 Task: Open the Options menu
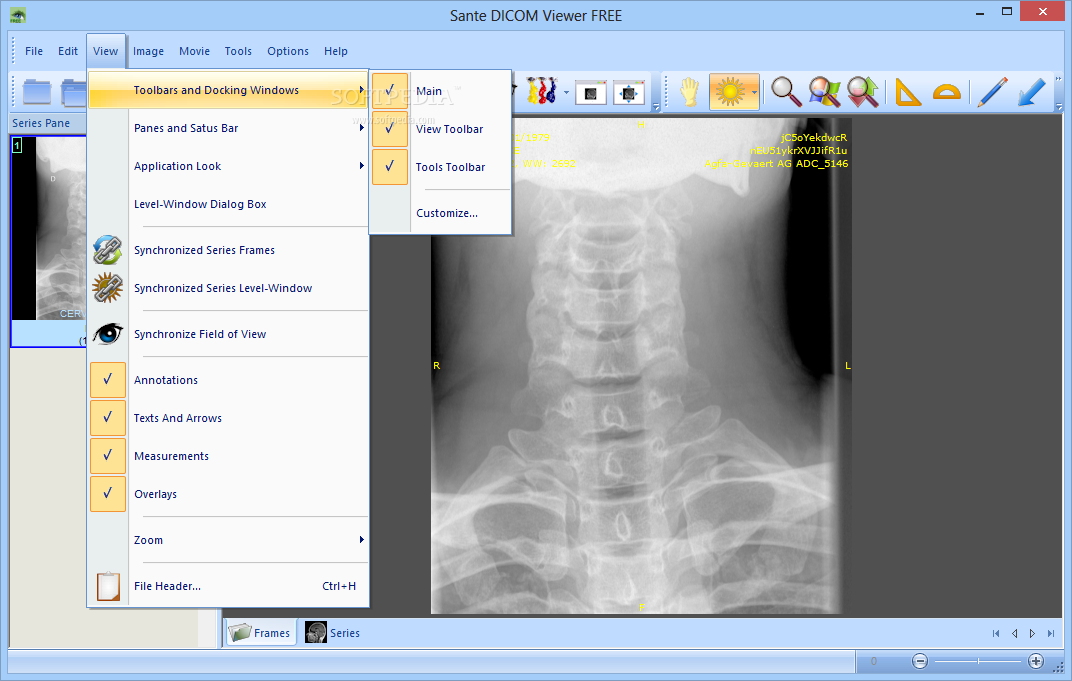click(x=288, y=51)
